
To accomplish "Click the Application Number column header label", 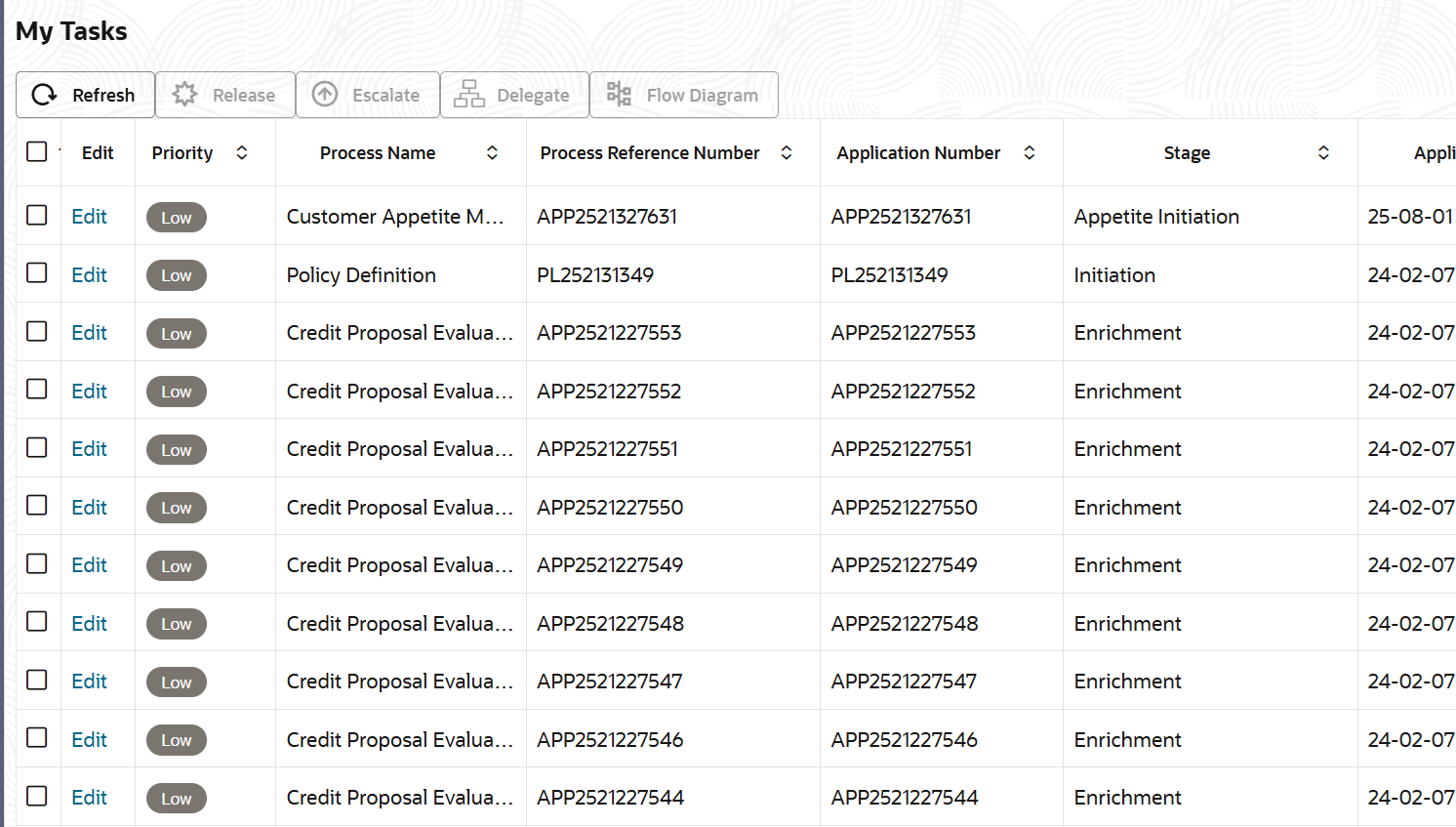I will pos(918,153).
